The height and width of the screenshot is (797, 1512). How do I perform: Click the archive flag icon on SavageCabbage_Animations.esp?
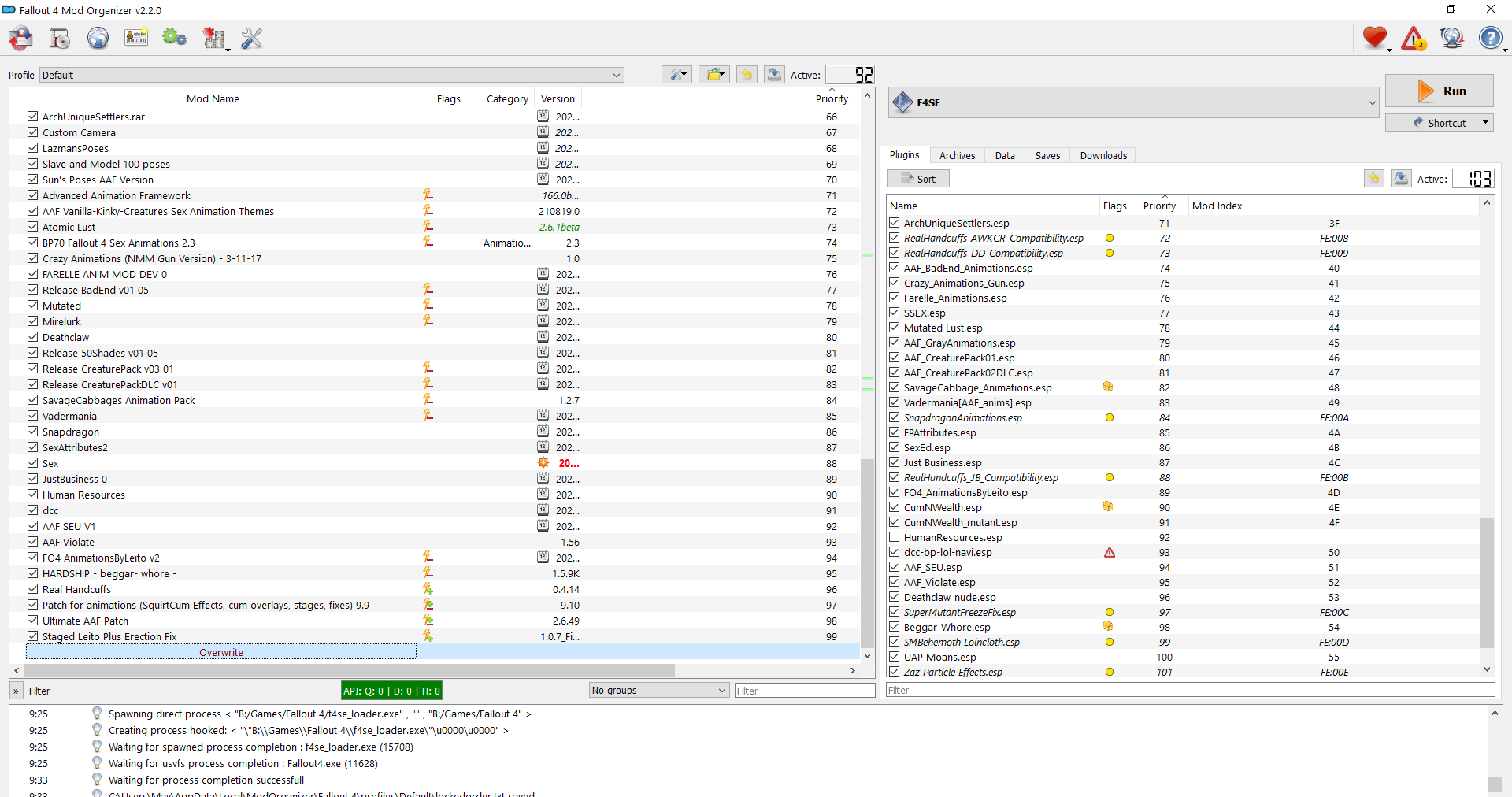(x=1109, y=387)
